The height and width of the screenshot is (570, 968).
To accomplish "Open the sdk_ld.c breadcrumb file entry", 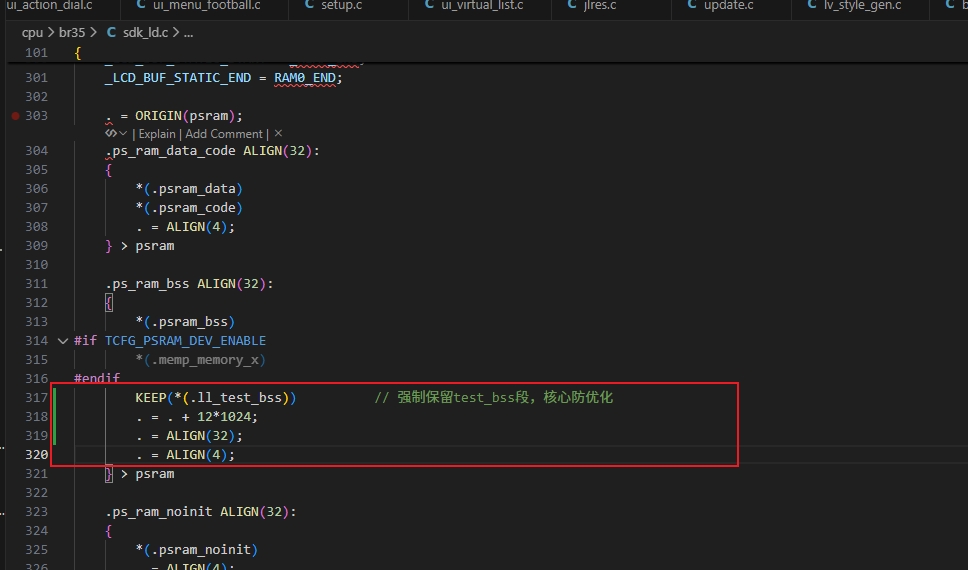I will click(145, 33).
